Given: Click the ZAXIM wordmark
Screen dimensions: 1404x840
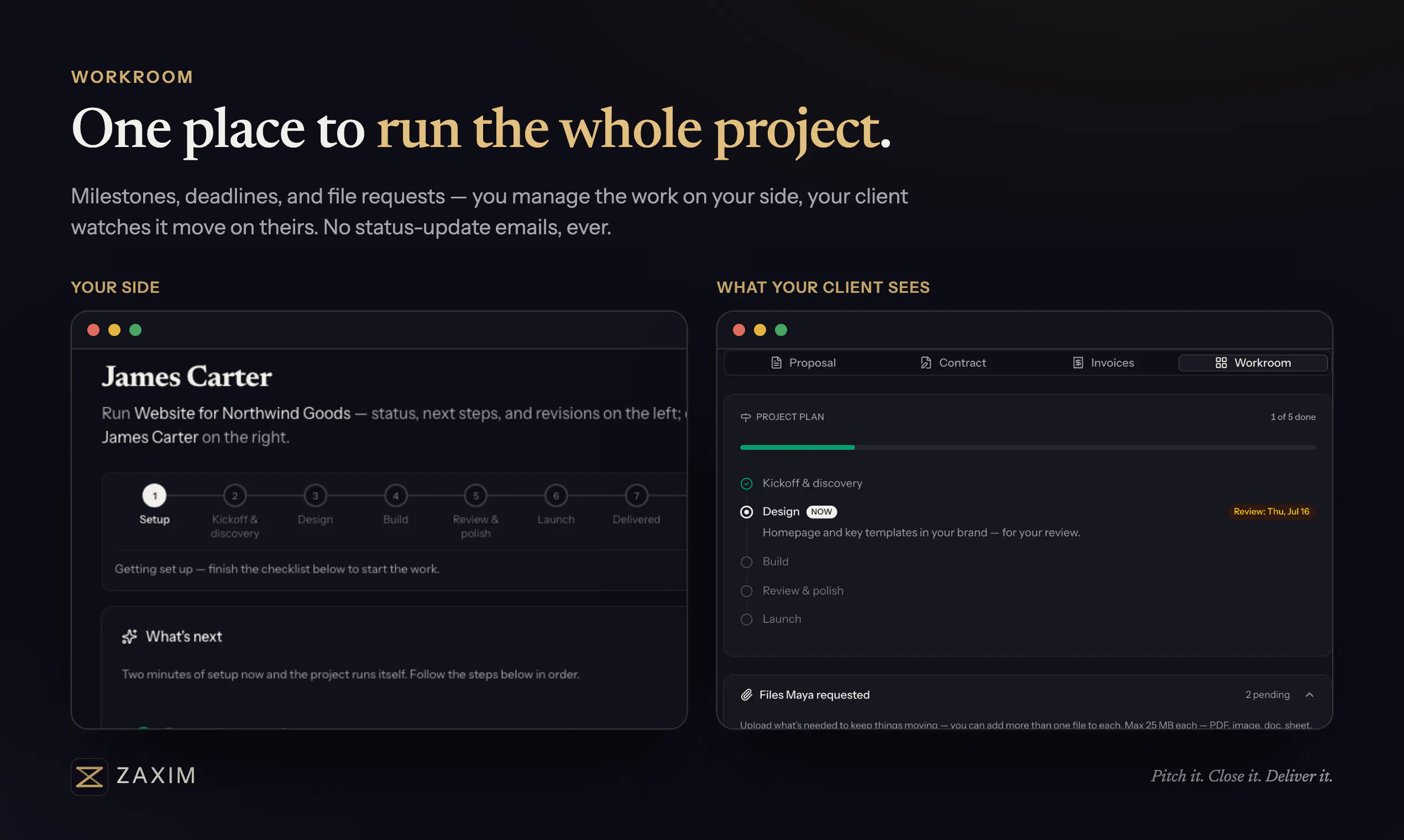Looking at the screenshot, I should [x=156, y=776].
